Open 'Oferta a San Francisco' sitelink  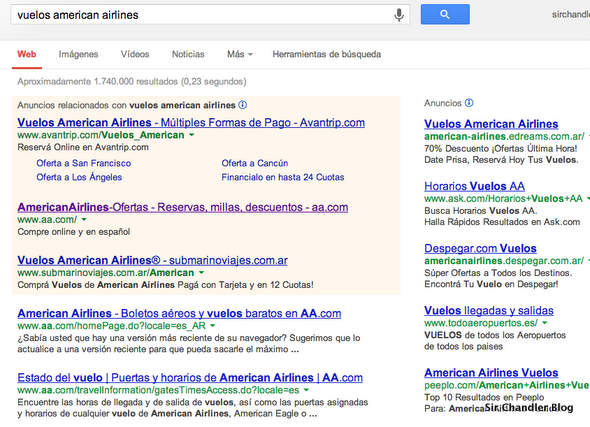pos(84,163)
